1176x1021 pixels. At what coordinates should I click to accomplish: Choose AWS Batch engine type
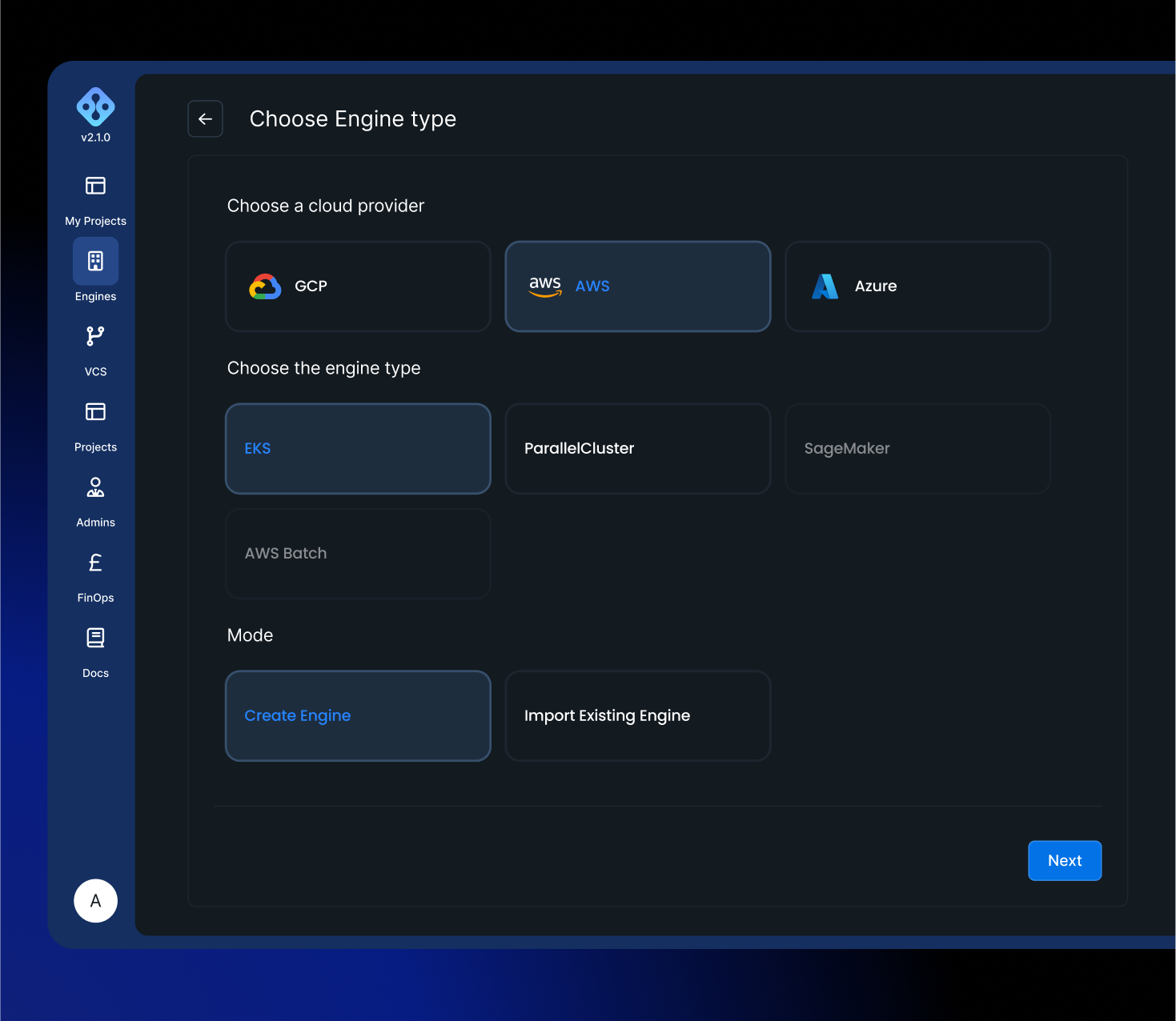(358, 554)
